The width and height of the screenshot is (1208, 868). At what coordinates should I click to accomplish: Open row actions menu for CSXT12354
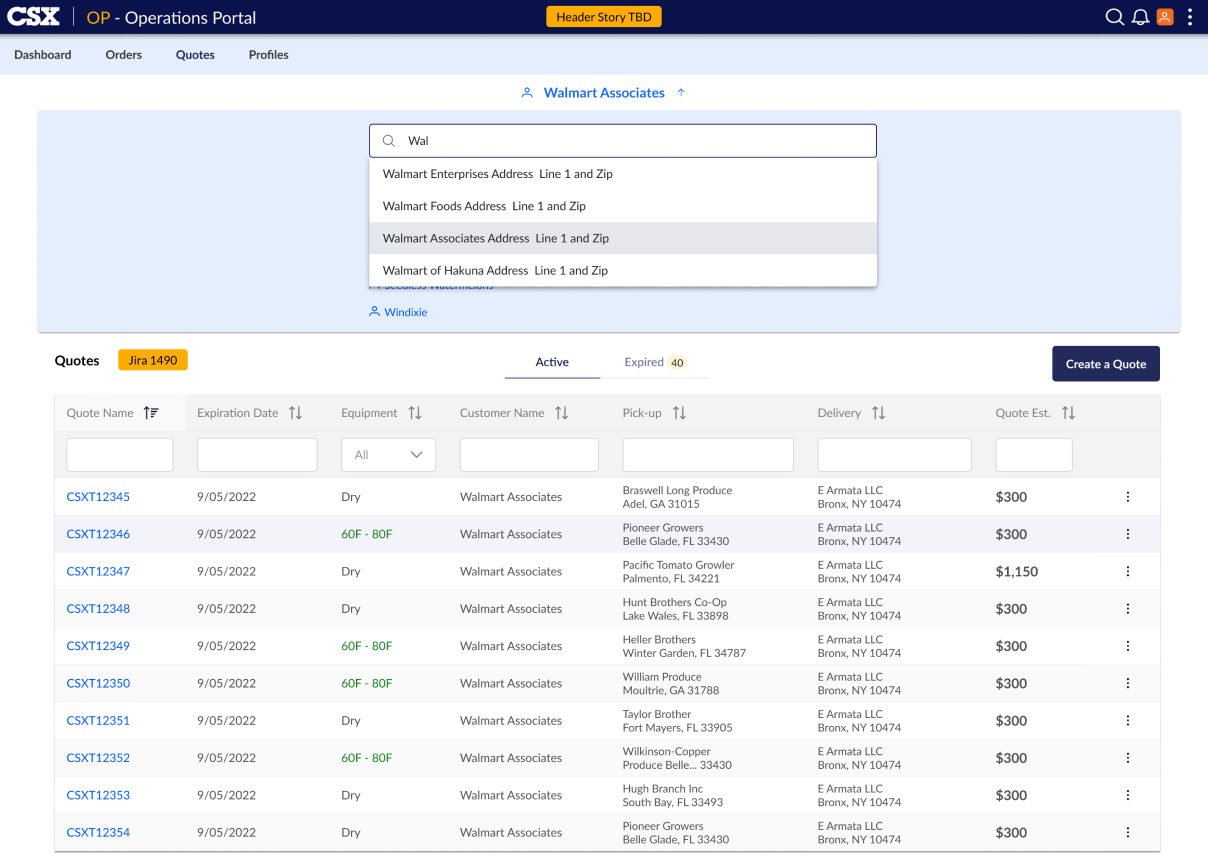click(1128, 833)
